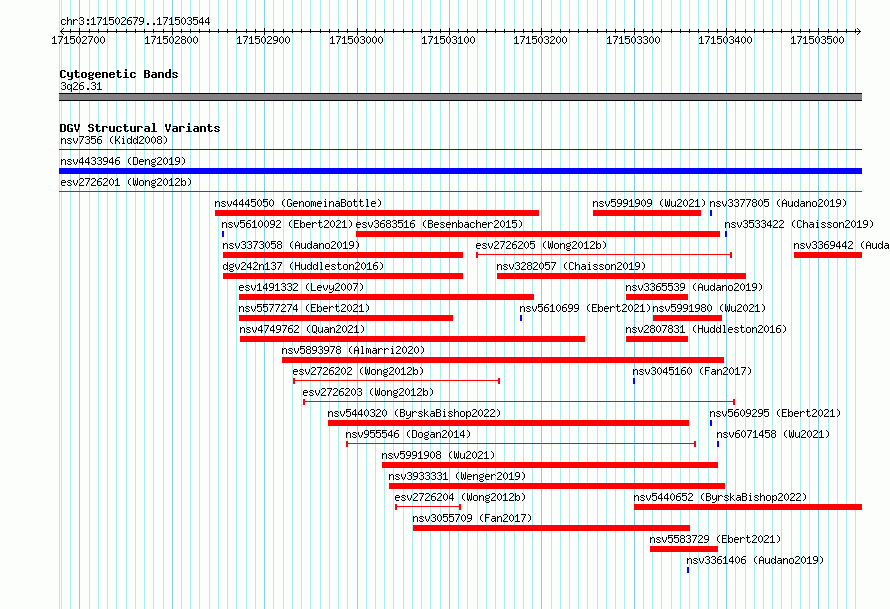The width and height of the screenshot is (890, 609).
Task: Click the red bar under esv1491332
Action: click(387, 297)
